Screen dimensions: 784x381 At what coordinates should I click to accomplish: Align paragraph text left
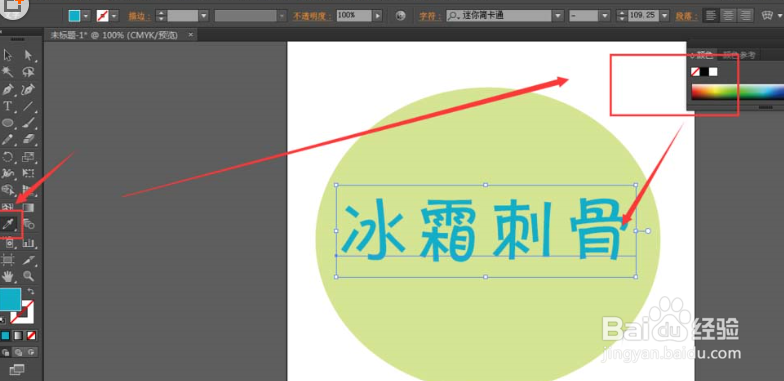click(710, 16)
